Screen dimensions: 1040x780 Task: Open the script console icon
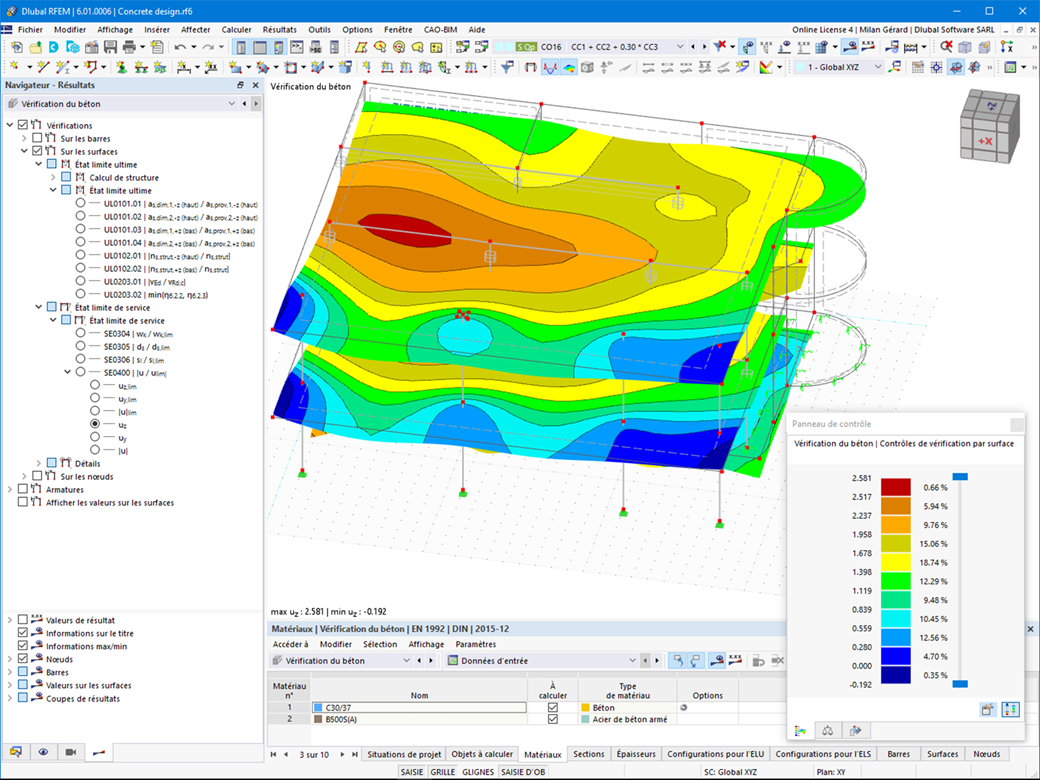296,47
